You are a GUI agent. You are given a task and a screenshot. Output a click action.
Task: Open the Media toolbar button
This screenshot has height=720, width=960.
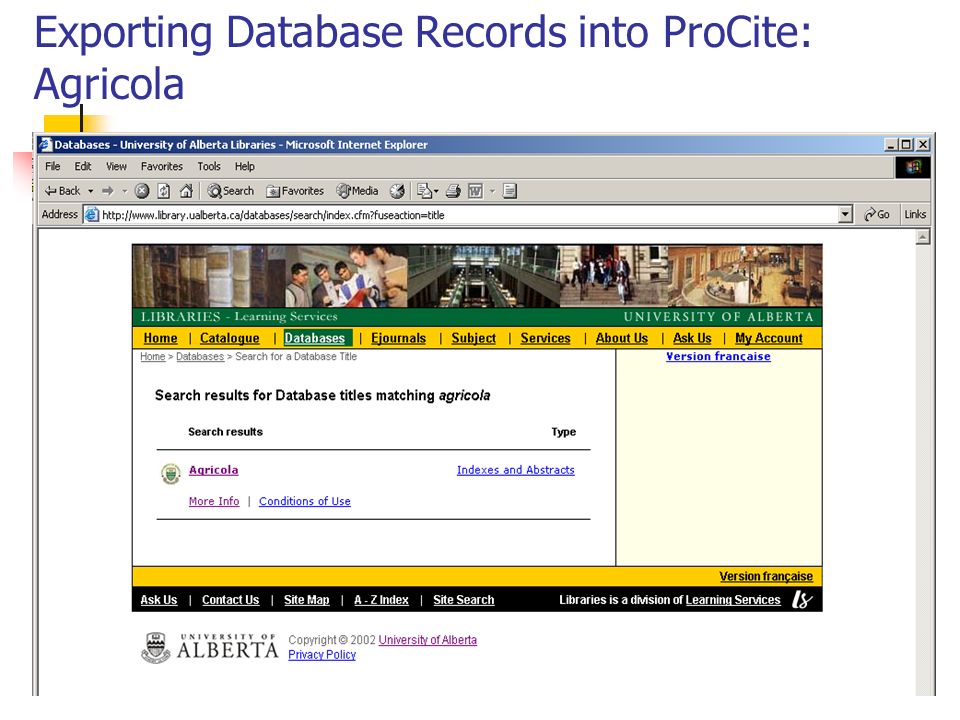(x=358, y=191)
